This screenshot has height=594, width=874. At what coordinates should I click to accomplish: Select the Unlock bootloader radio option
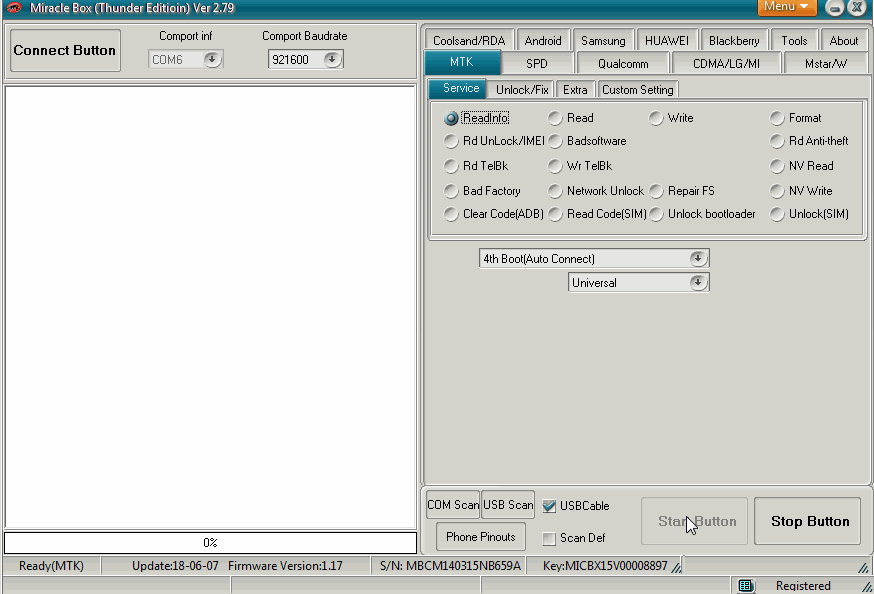656,214
